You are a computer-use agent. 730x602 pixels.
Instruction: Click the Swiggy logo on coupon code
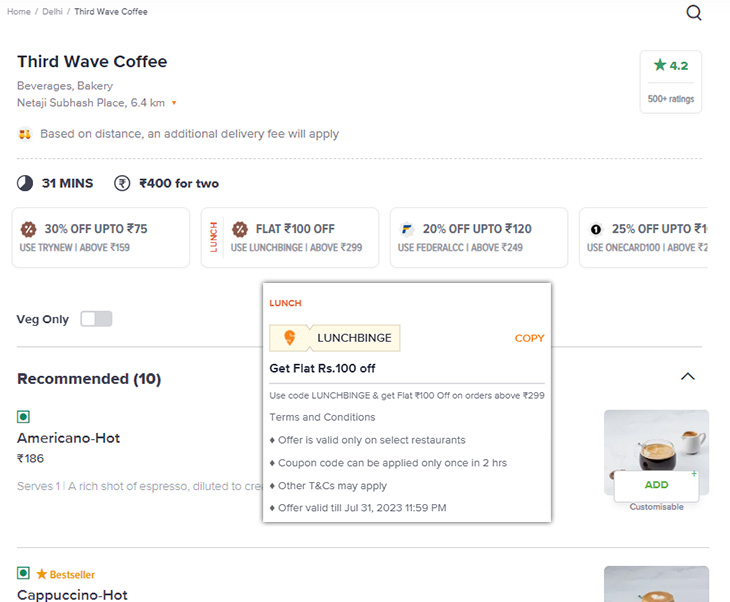[x=290, y=338]
